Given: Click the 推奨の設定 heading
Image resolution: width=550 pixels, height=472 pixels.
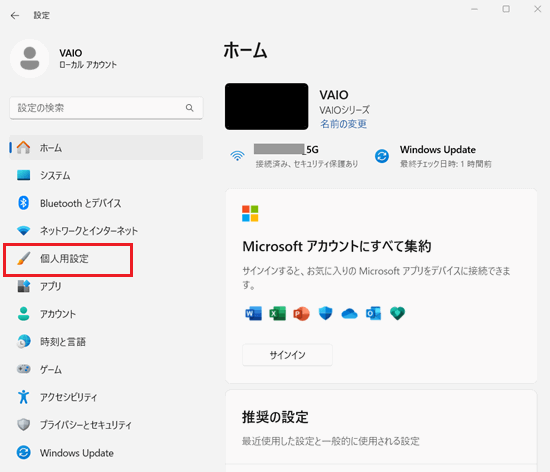Looking at the screenshot, I should pos(275,417).
